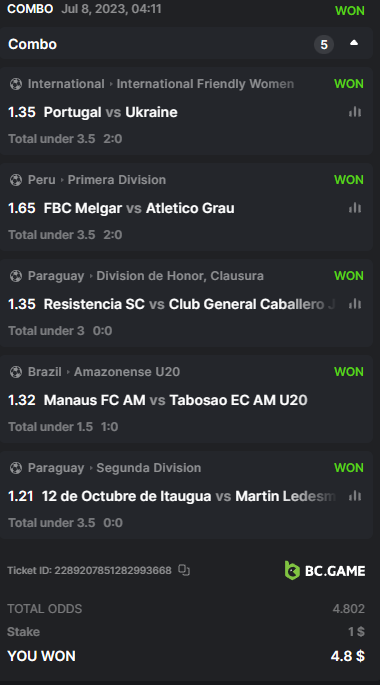Open stats icon for Portugal vs Ukraine
This screenshot has width=380, height=685.
[355, 112]
